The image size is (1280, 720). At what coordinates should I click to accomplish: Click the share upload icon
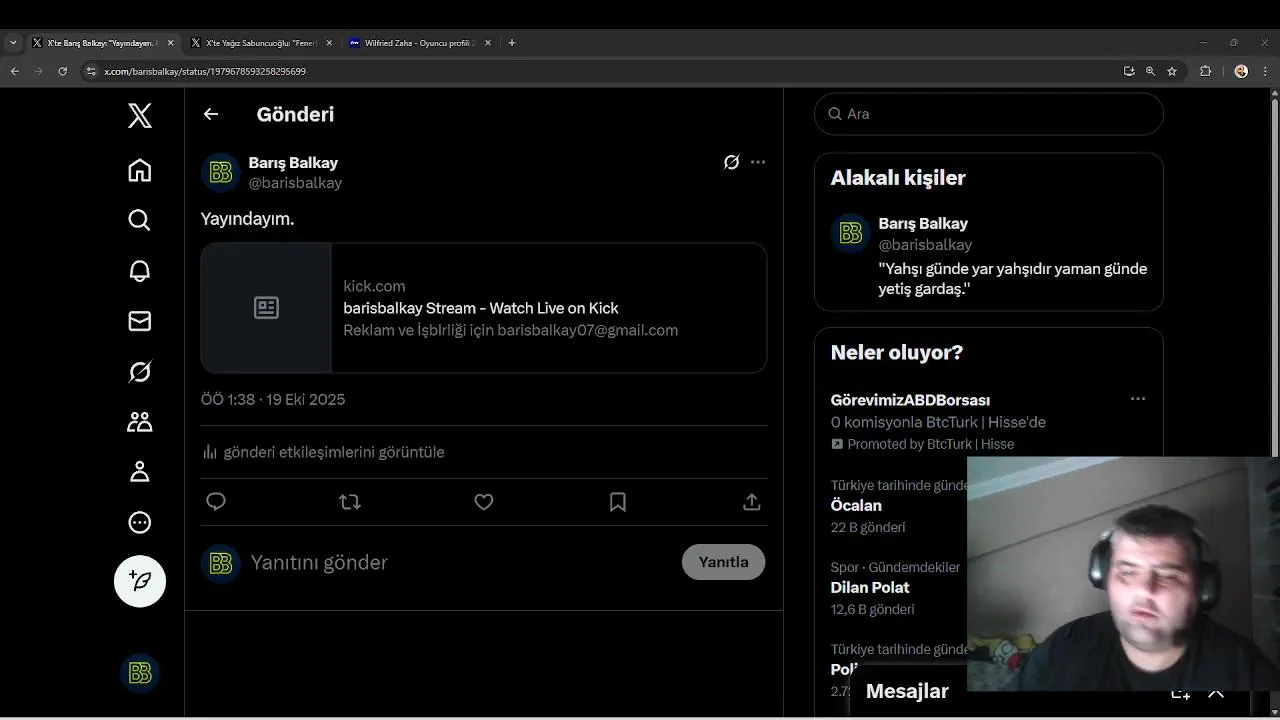click(752, 502)
